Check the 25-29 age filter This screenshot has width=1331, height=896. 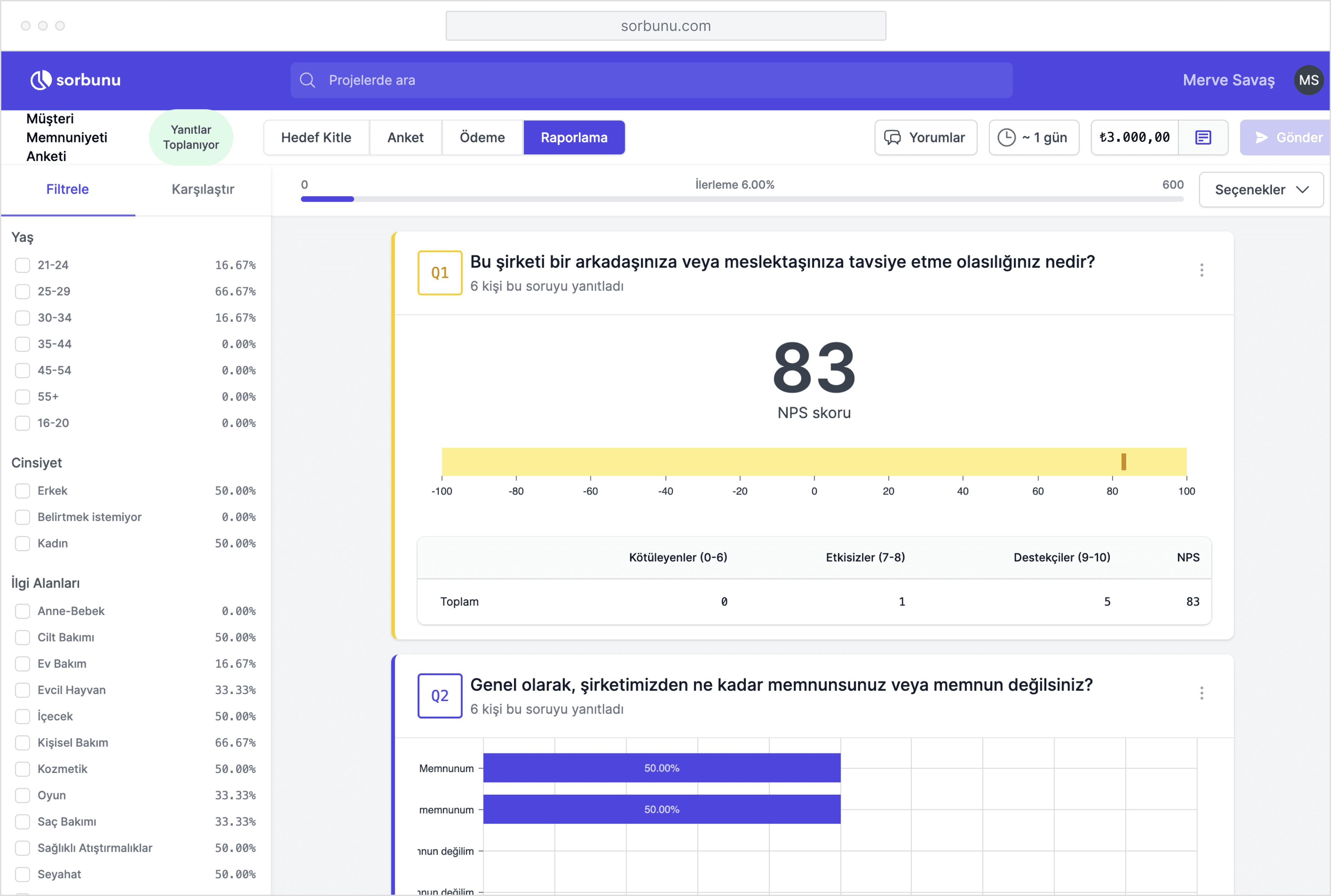click(x=22, y=291)
